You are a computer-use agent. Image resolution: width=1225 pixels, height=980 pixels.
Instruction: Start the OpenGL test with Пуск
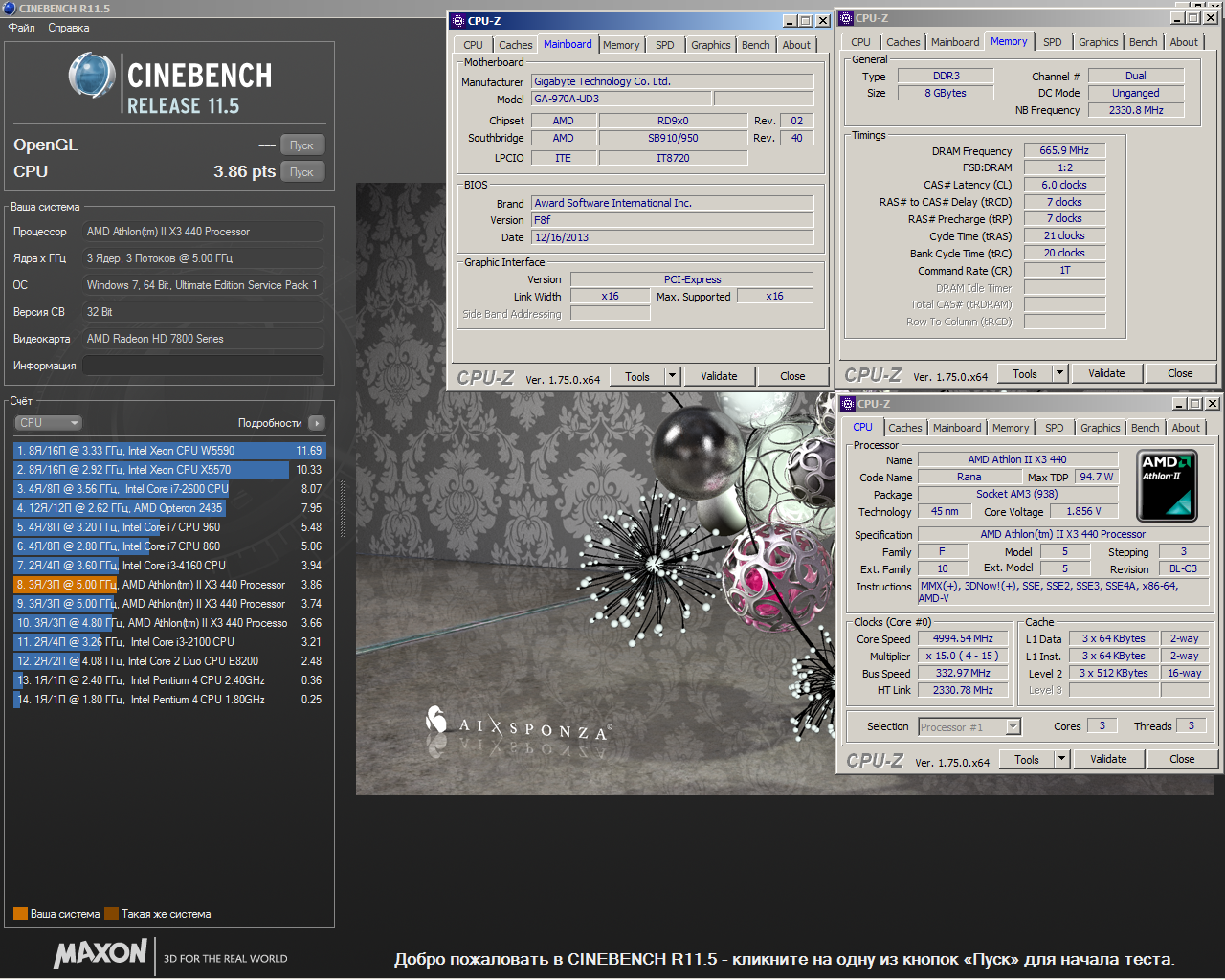(302, 145)
